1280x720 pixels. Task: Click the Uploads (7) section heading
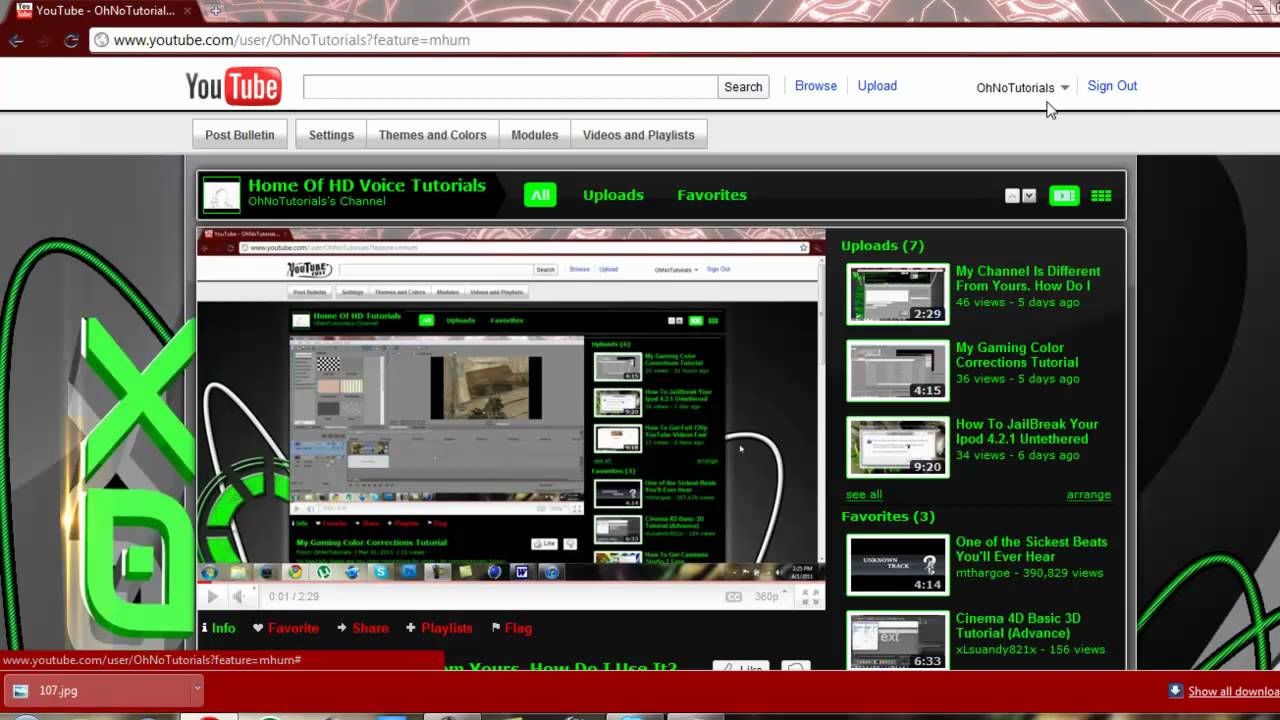[x=882, y=245]
